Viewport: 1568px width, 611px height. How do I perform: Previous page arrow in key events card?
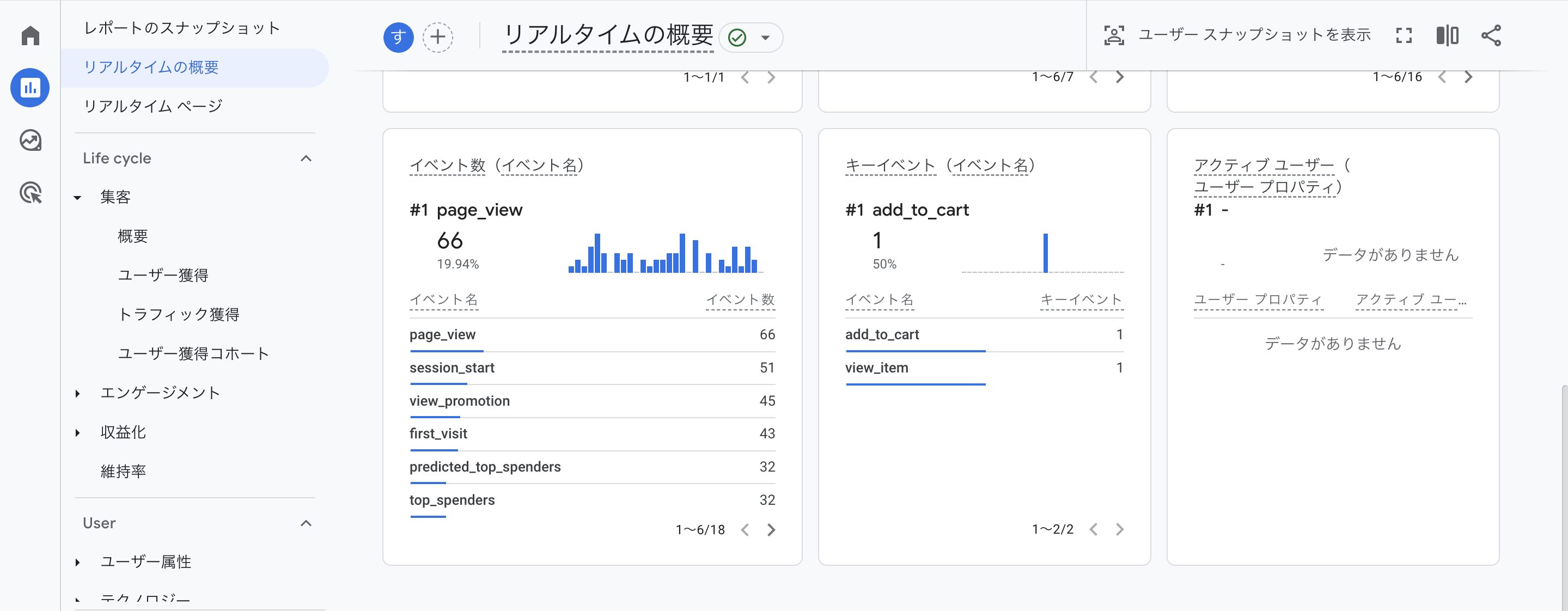(1094, 529)
